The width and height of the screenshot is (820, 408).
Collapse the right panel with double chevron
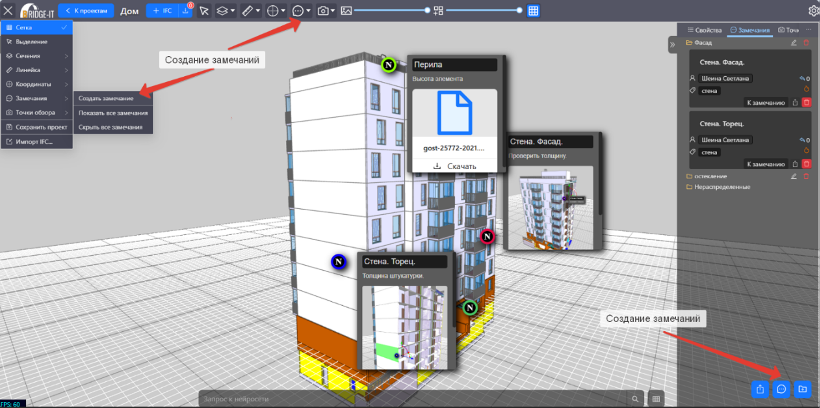click(673, 44)
